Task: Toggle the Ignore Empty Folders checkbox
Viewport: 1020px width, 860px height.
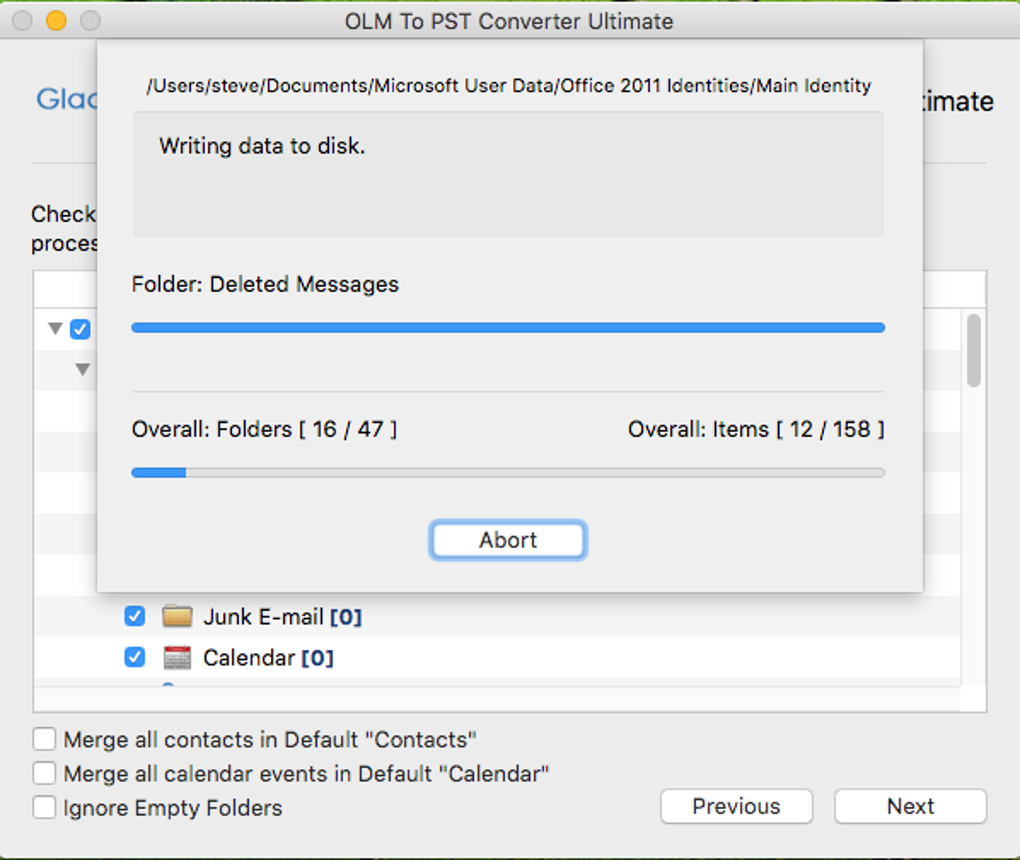Action: click(x=44, y=807)
